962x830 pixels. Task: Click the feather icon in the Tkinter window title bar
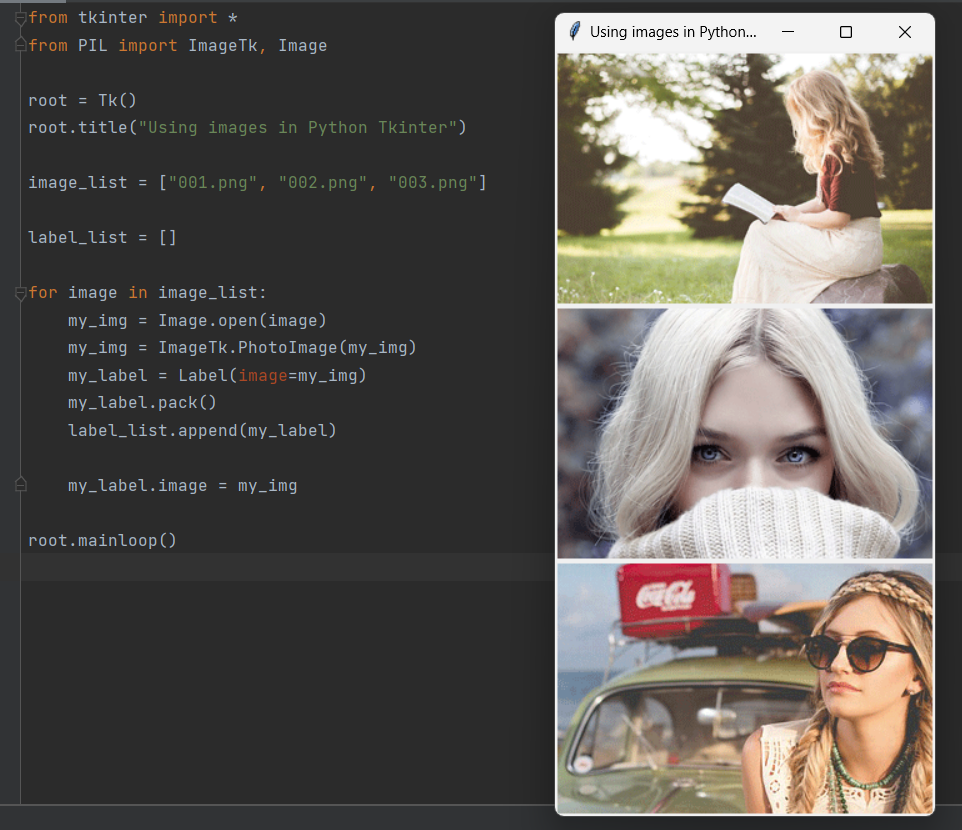click(x=574, y=32)
